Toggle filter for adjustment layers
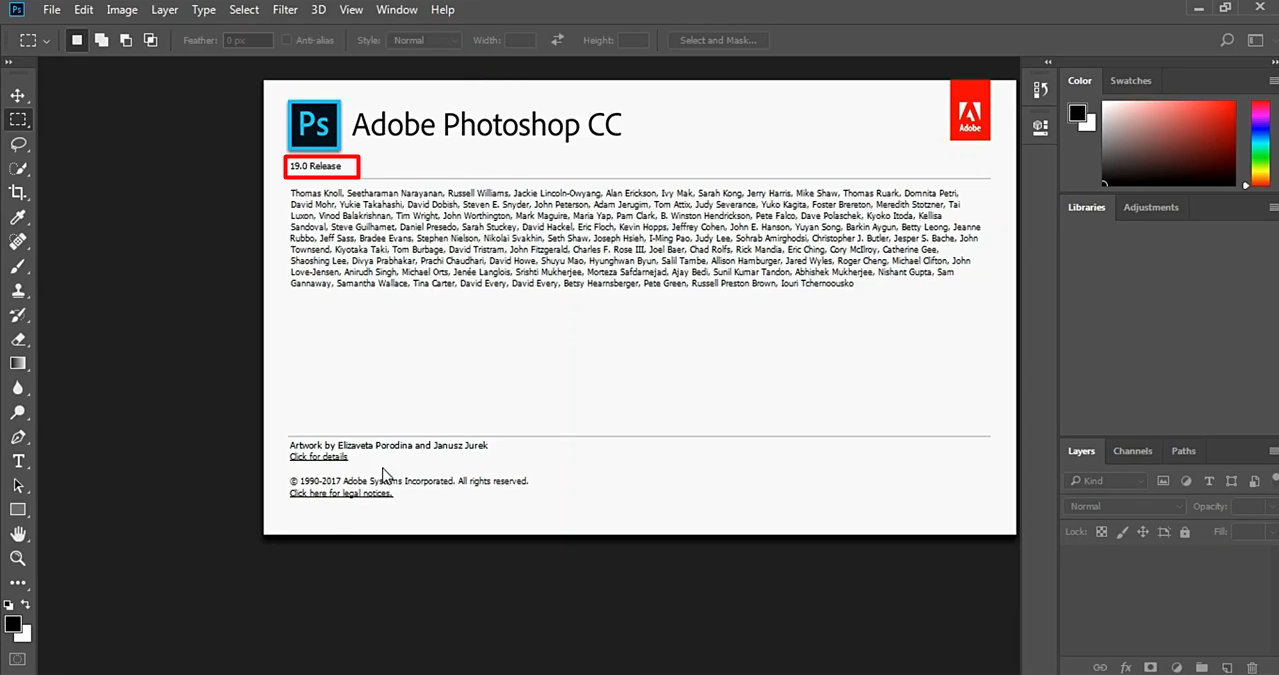 click(x=1186, y=481)
